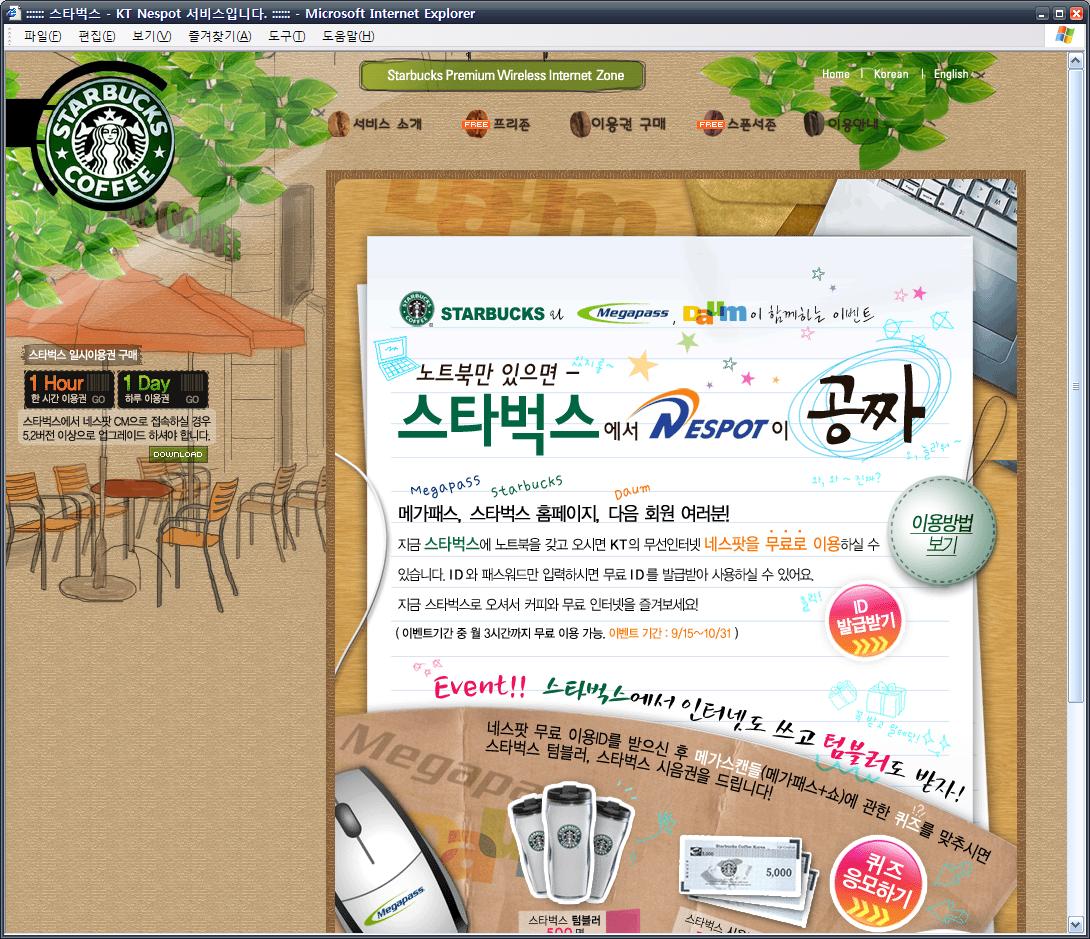Click the Event!! heading text
The width and height of the screenshot is (1090, 939).
480,687
